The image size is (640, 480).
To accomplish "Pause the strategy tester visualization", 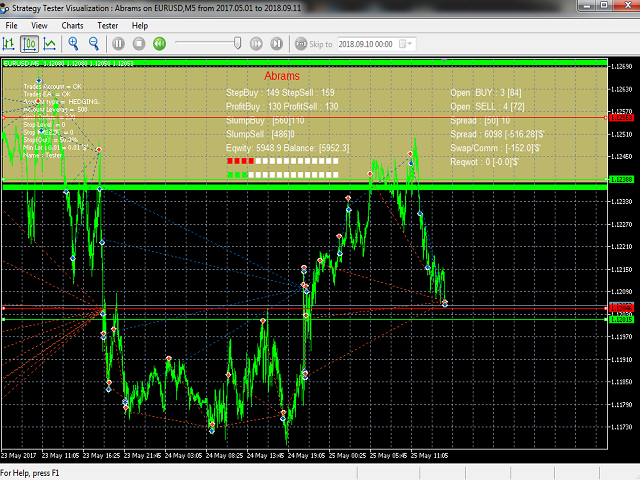I will coord(118,44).
